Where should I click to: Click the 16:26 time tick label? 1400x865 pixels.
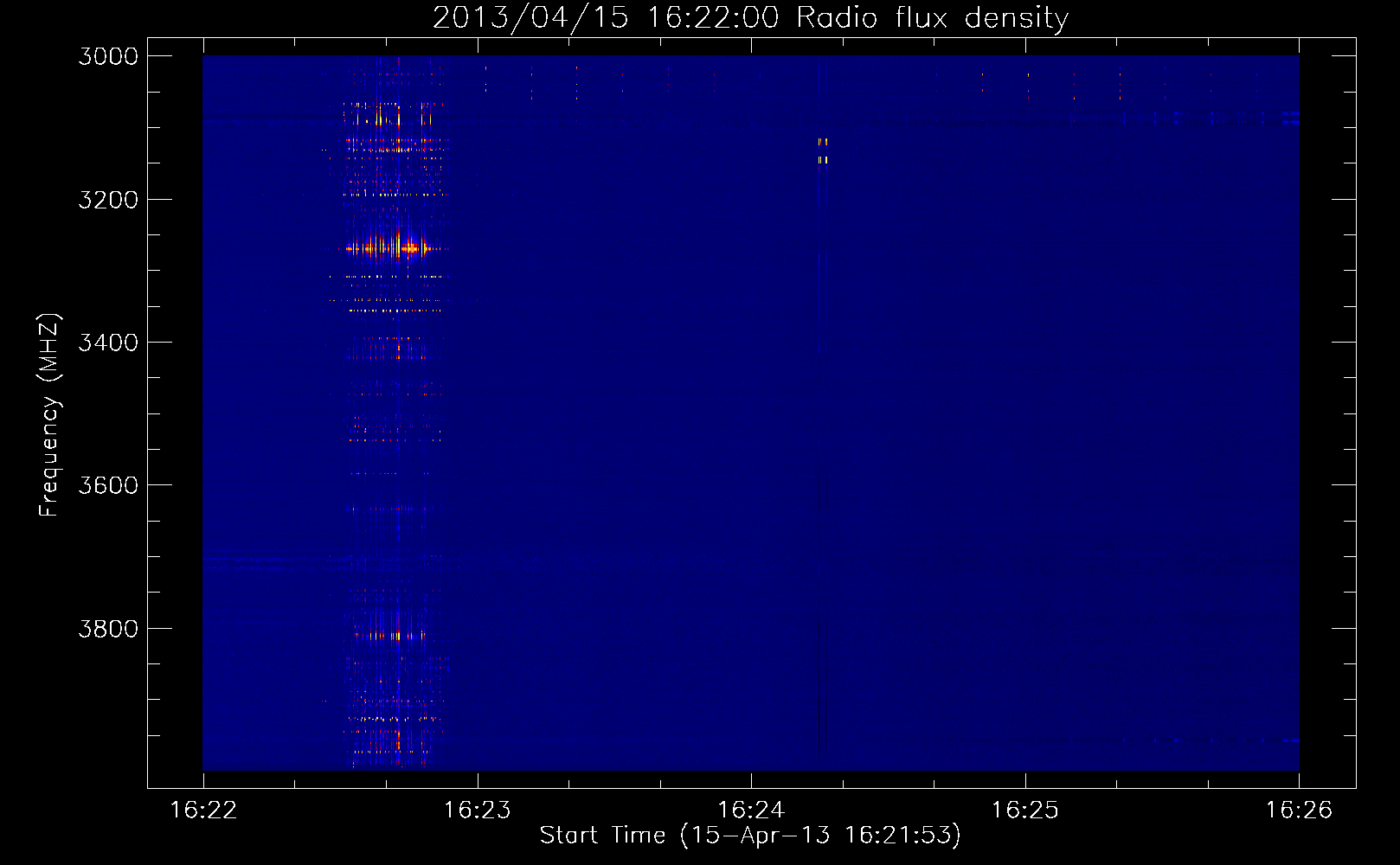click(1299, 810)
